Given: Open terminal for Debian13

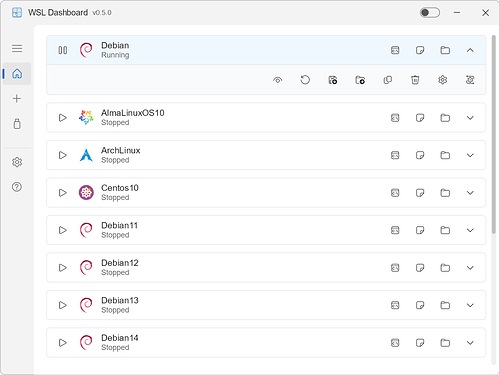Looking at the screenshot, I should (395, 305).
